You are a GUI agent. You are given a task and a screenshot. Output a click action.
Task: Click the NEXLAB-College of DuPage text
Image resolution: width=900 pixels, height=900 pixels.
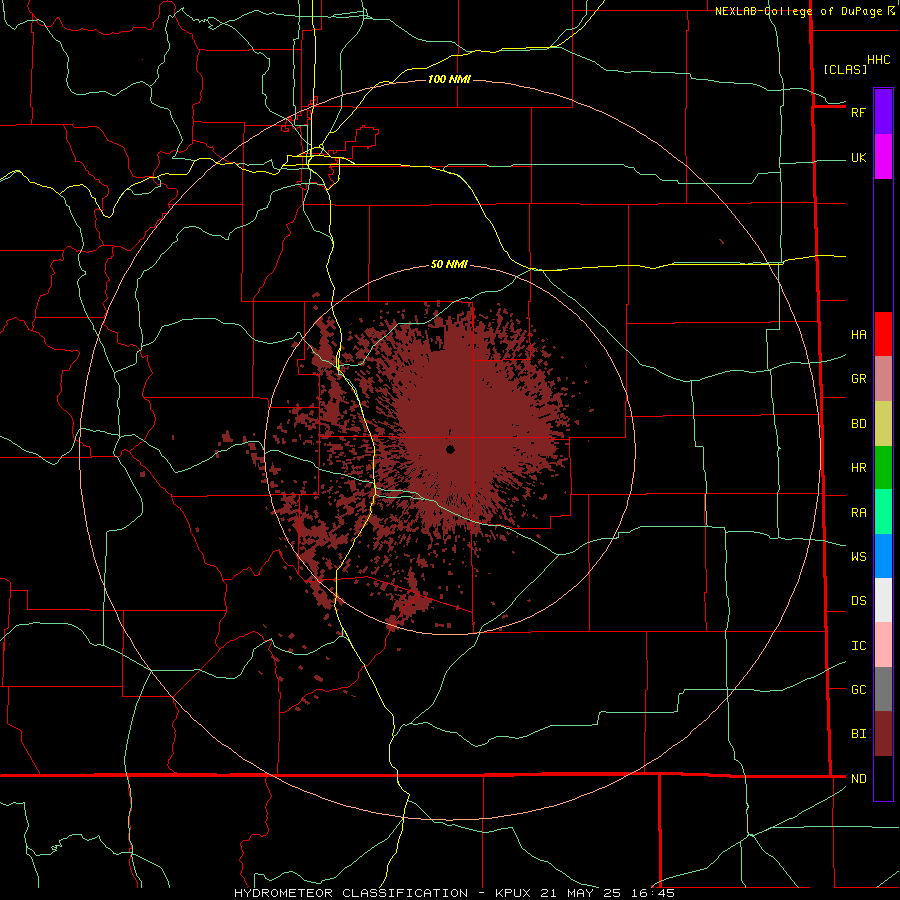798,11
